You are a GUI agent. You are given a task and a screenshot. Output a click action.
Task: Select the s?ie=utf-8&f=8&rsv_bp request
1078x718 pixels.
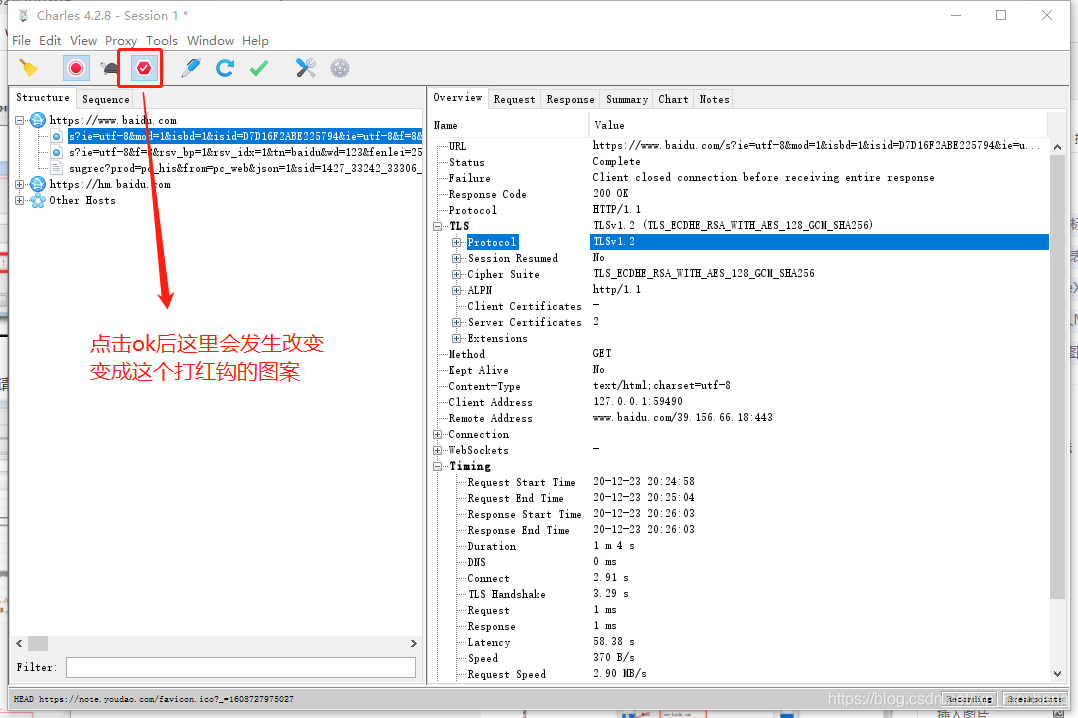pyautogui.click(x=245, y=152)
